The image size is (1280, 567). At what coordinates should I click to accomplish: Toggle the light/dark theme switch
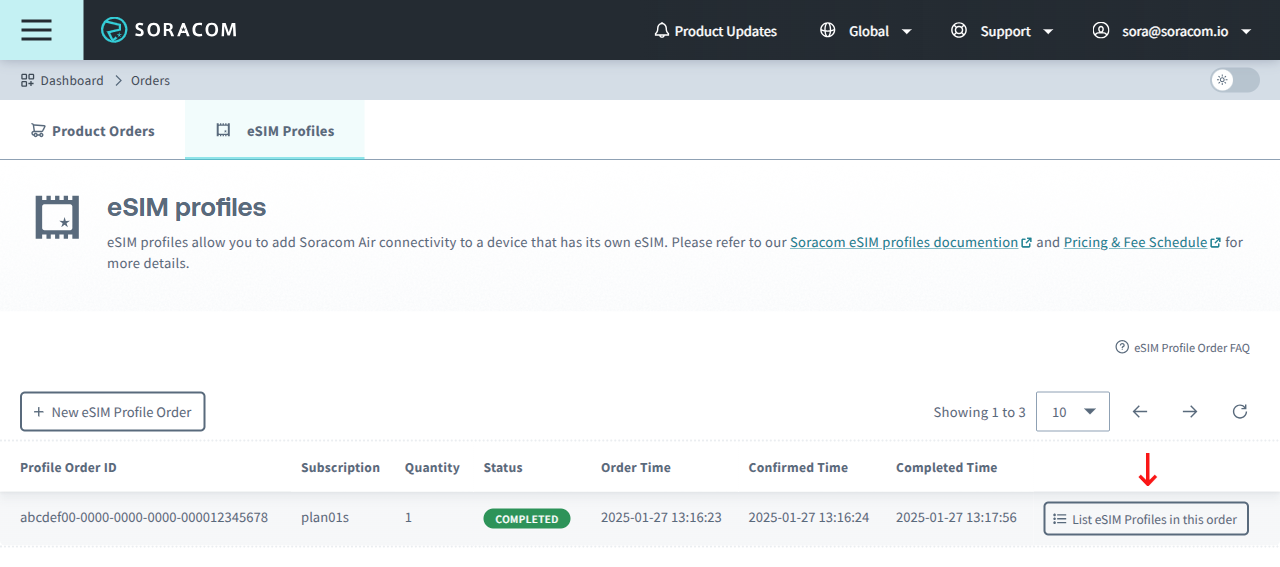click(x=1234, y=80)
